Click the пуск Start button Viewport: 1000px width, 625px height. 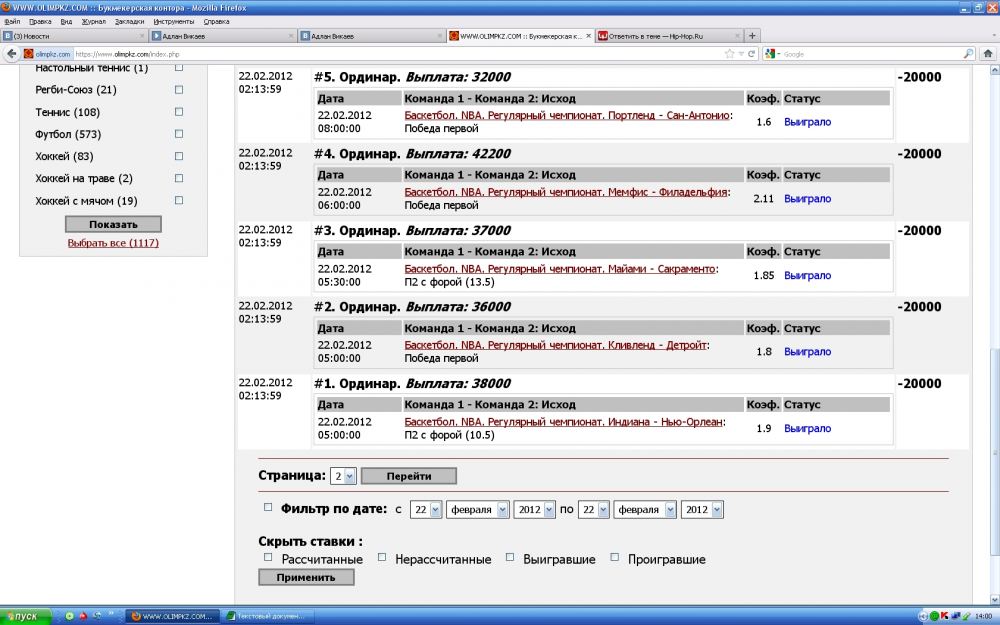click(x=26, y=616)
